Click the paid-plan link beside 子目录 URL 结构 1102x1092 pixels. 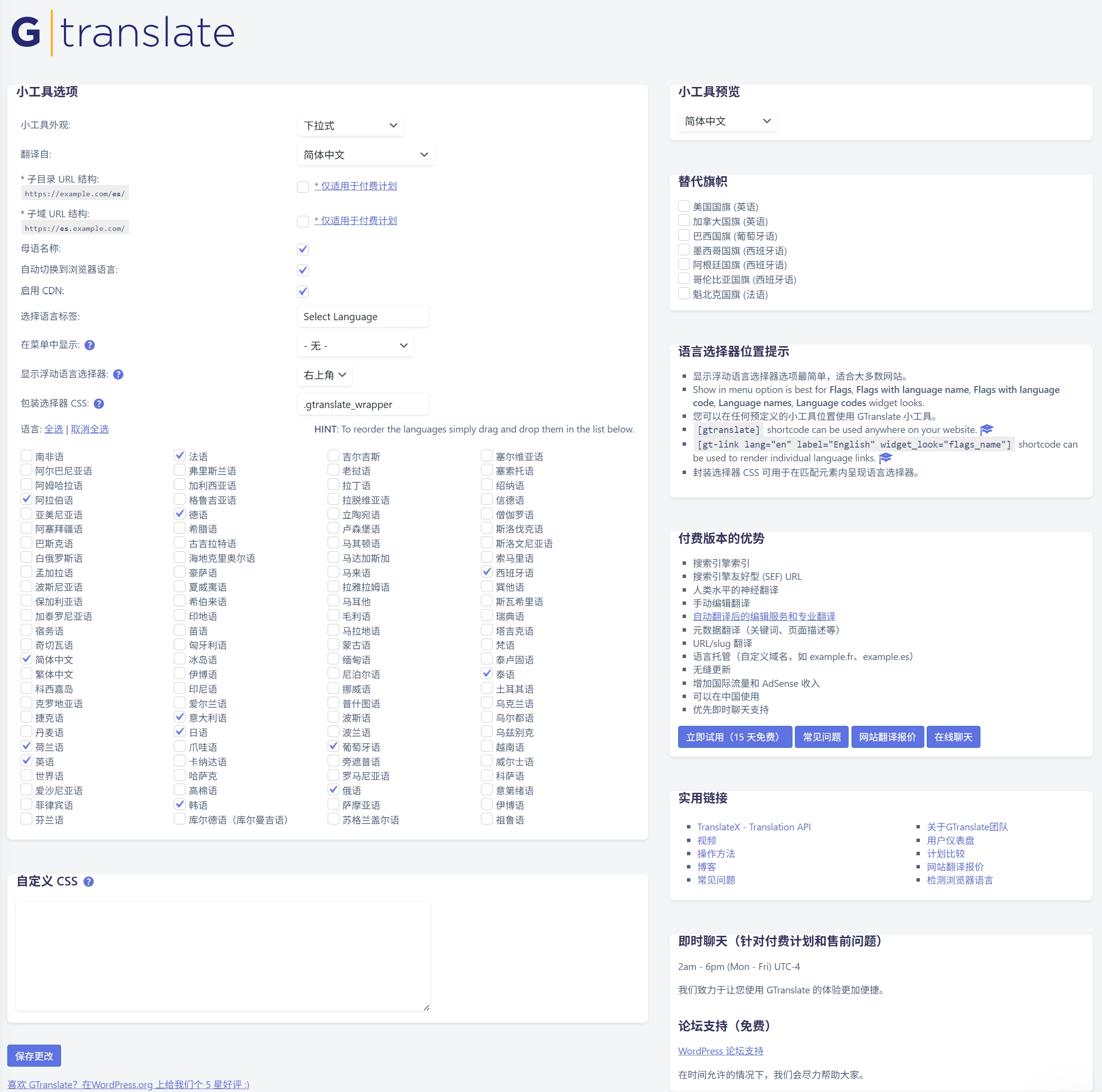(355, 186)
